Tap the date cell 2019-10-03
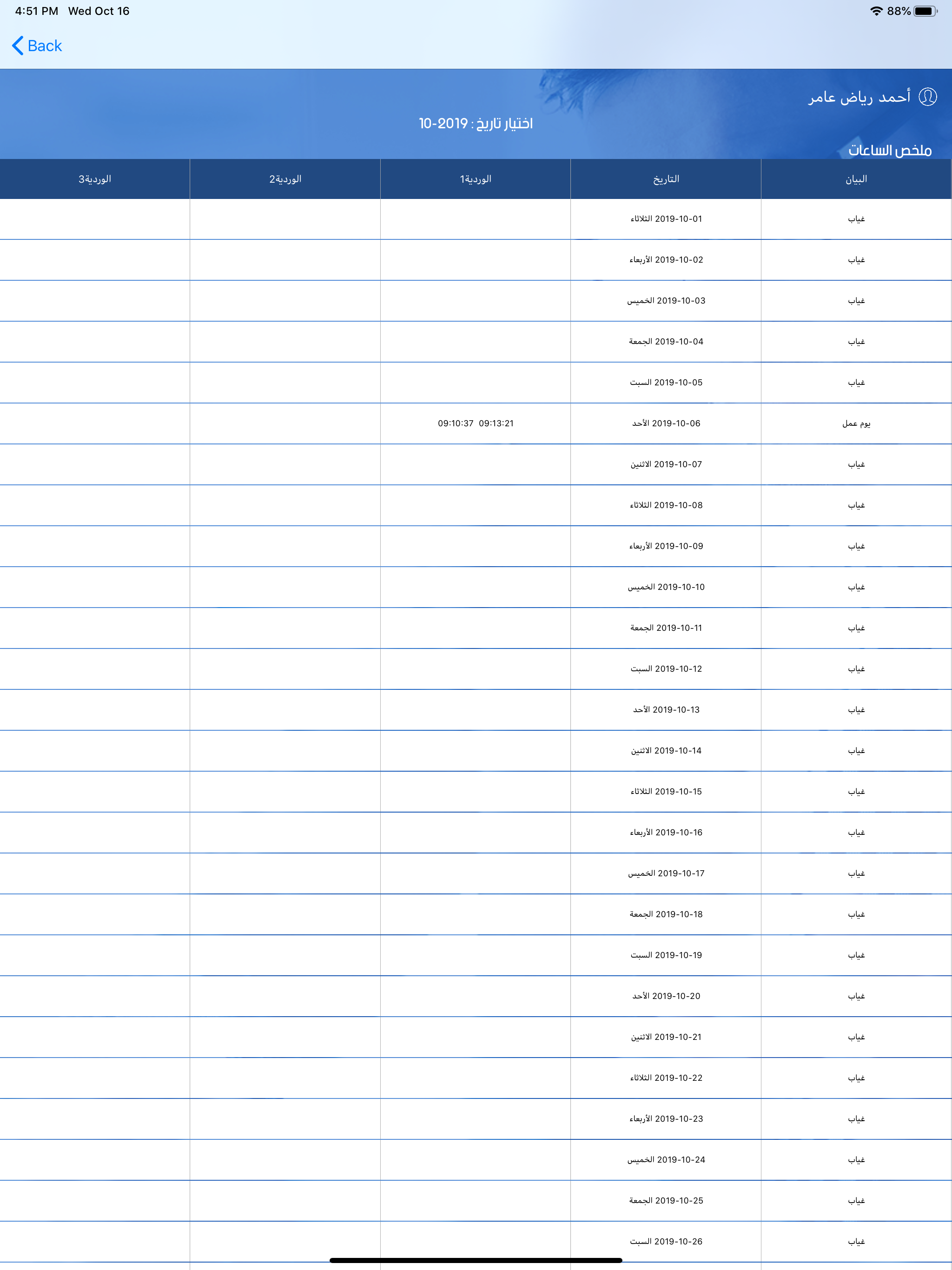 [x=666, y=300]
